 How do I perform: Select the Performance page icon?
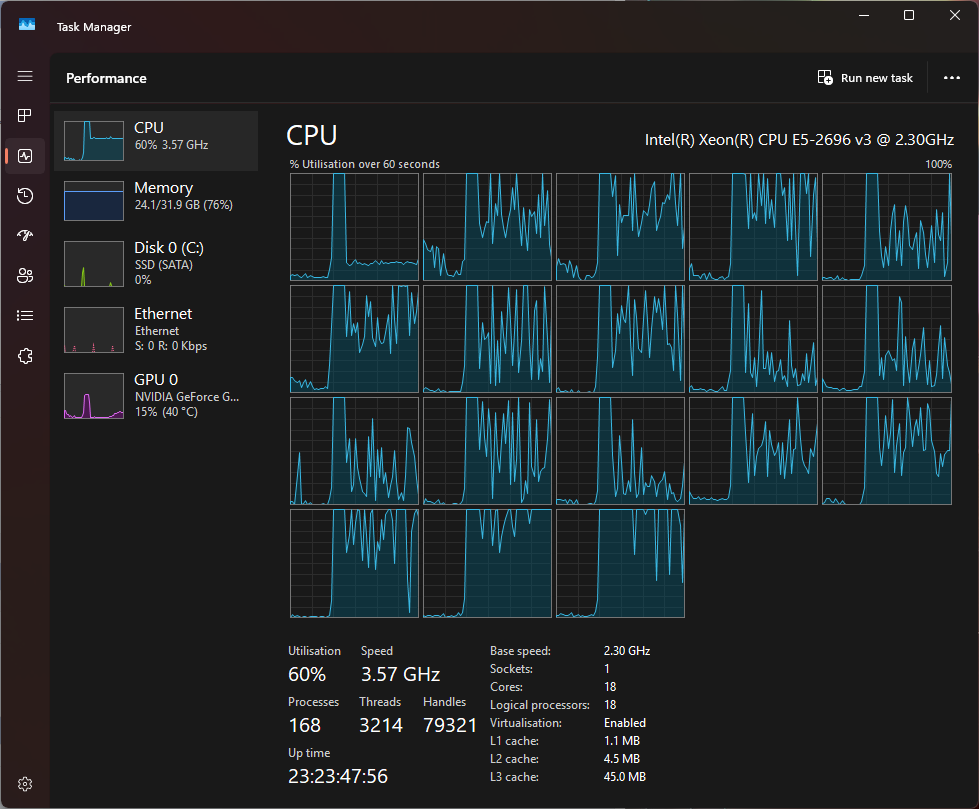point(25,156)
